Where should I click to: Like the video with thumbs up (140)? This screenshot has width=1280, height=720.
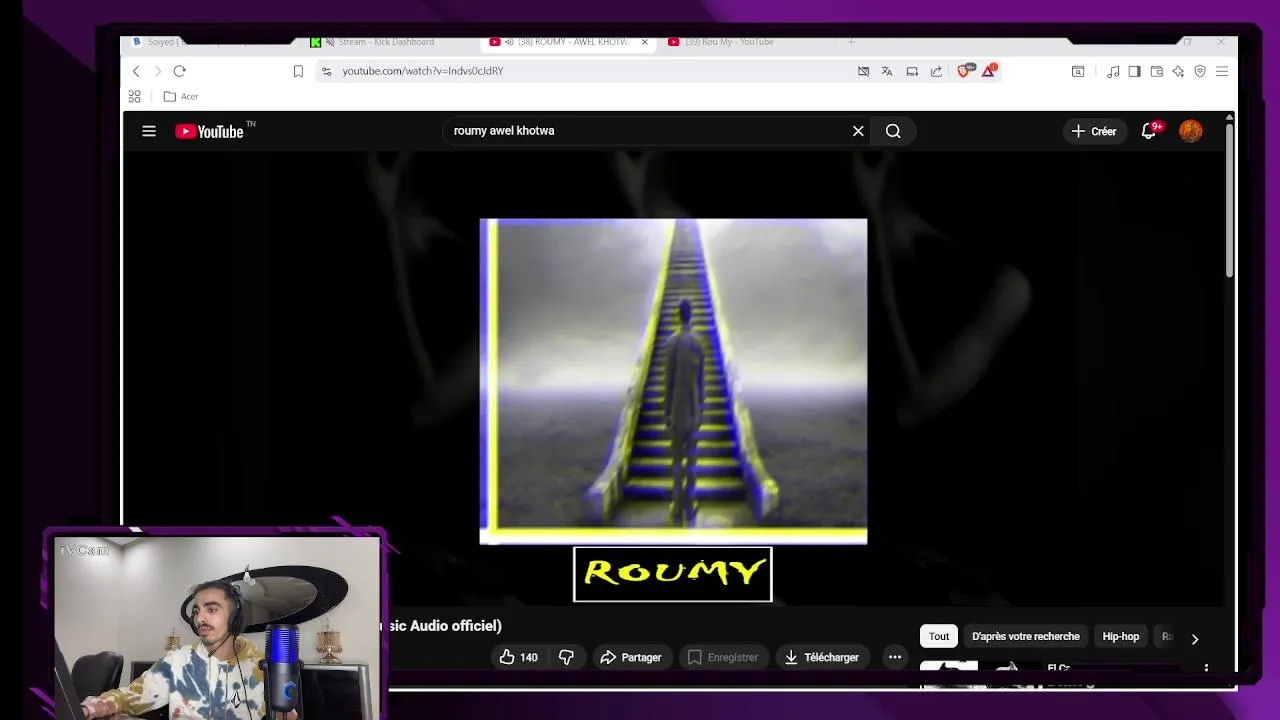click(x=519, y=657)
